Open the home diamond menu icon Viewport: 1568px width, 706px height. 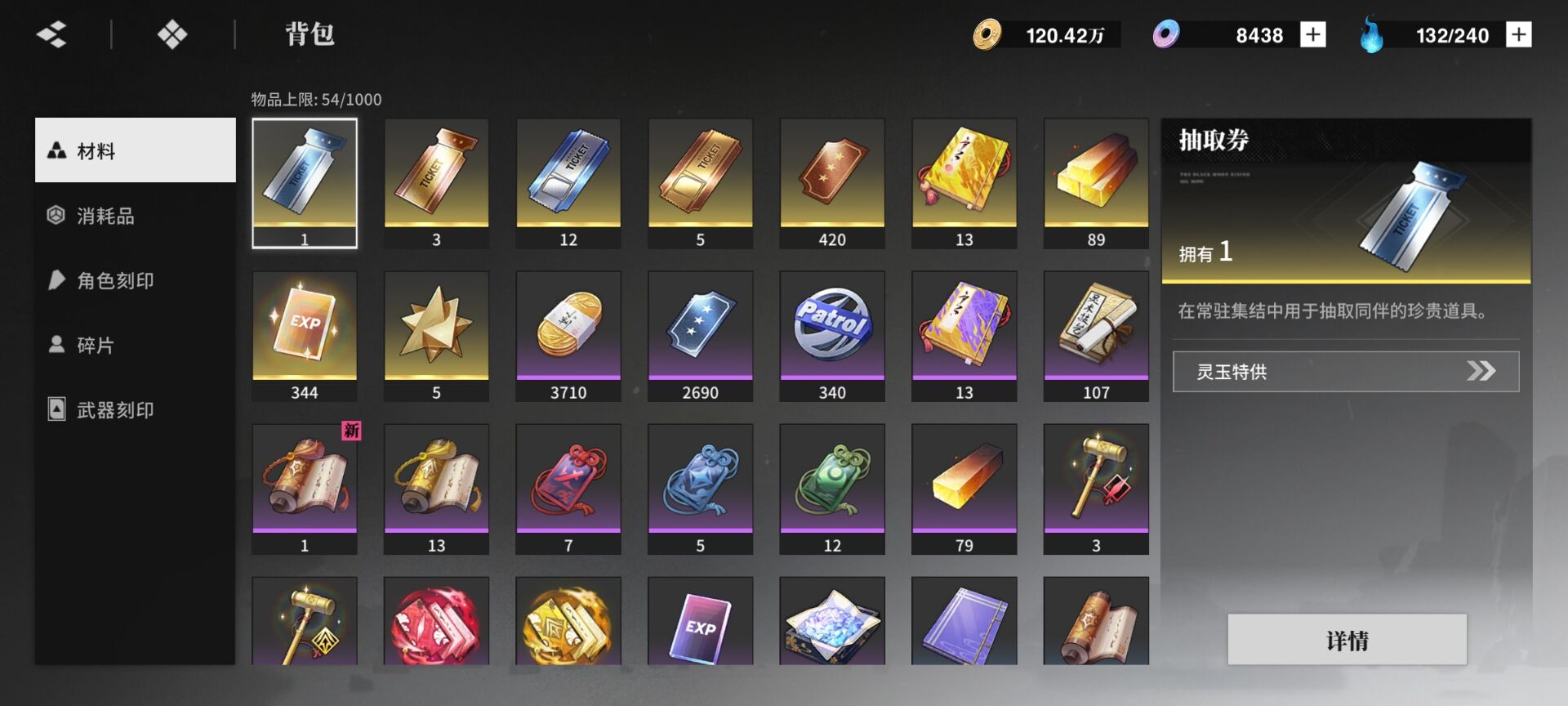pyautogui.click(x=172, y=34)
